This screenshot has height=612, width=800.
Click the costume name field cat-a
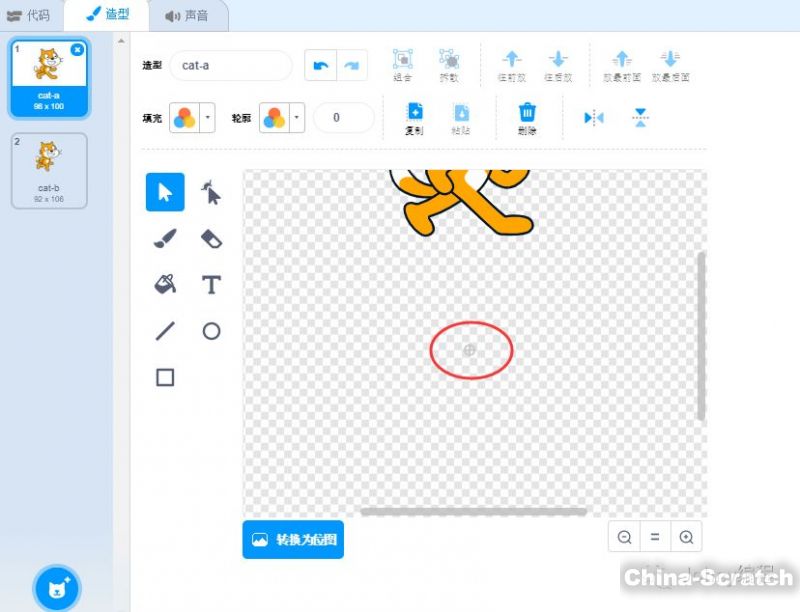pos(230,65)
